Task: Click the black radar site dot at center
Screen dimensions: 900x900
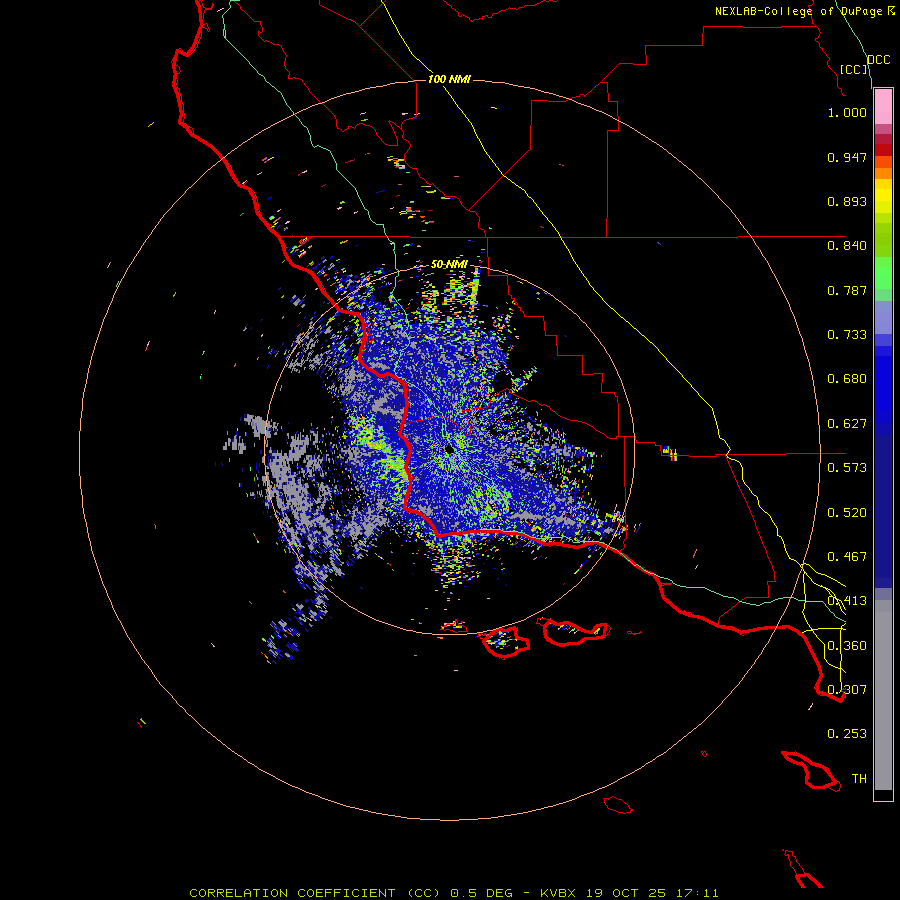Action: 448,449
